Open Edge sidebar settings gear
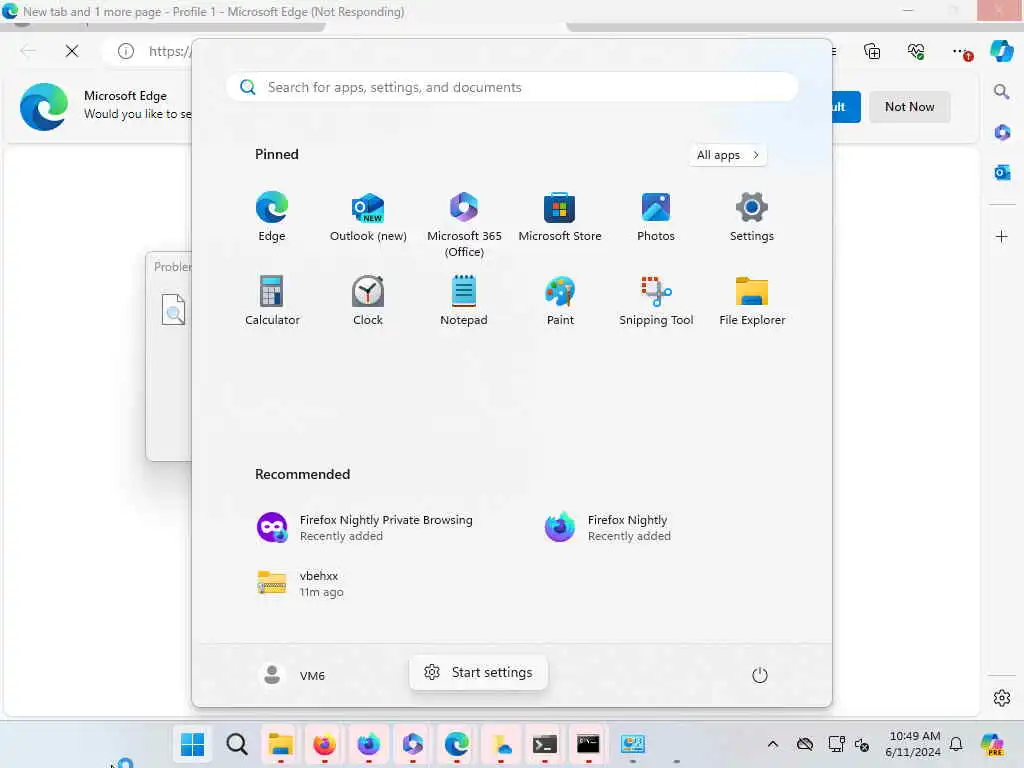 click(1002, 698)
